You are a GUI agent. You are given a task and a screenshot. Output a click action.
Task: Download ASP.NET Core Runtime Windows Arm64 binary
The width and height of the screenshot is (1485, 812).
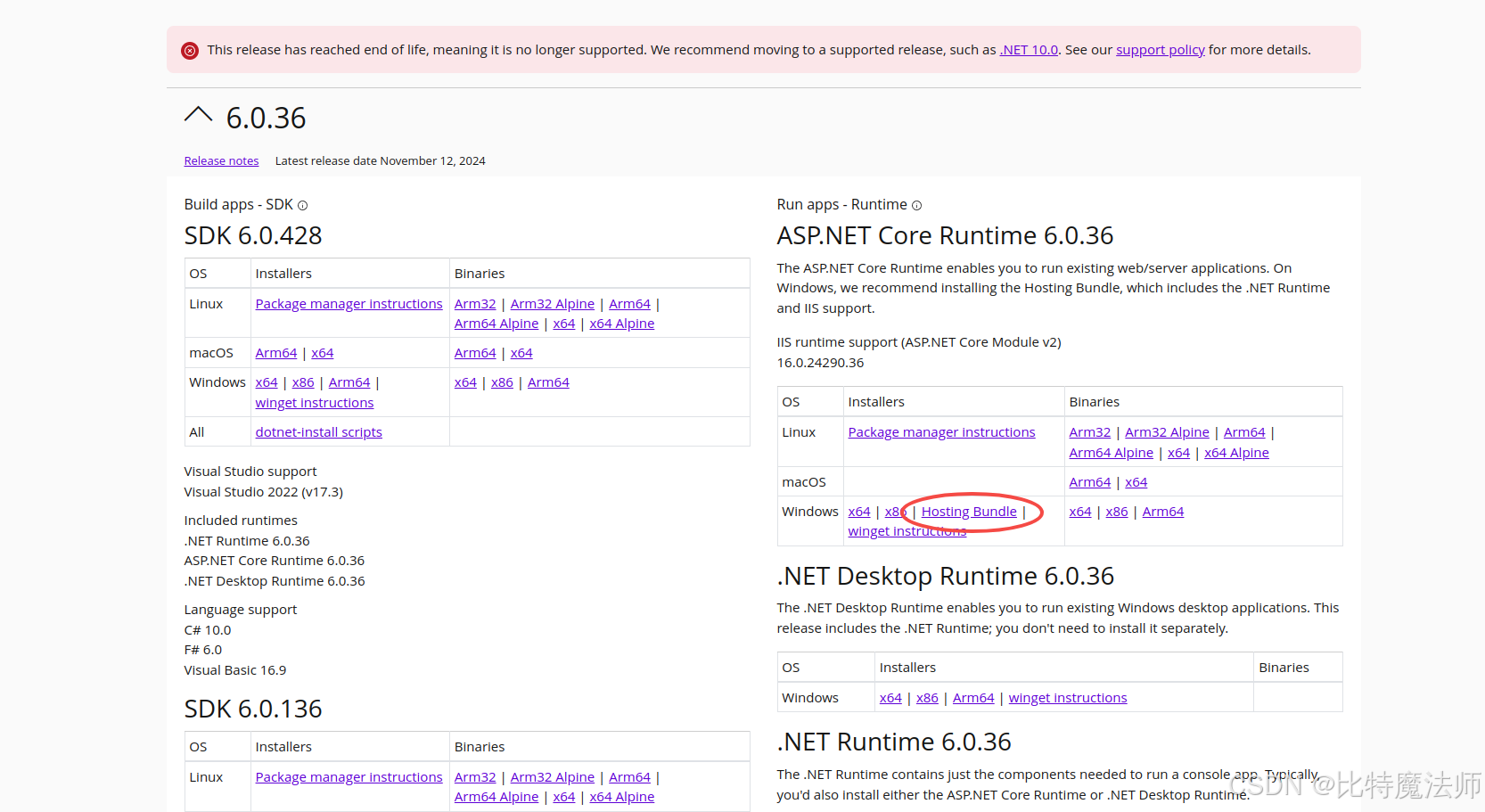point(1163,512)
